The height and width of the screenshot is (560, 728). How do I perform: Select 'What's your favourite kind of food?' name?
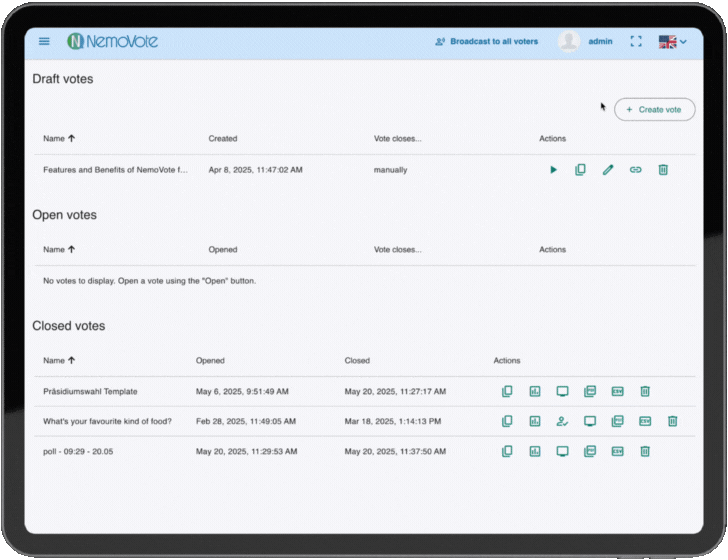pos(107,421)
